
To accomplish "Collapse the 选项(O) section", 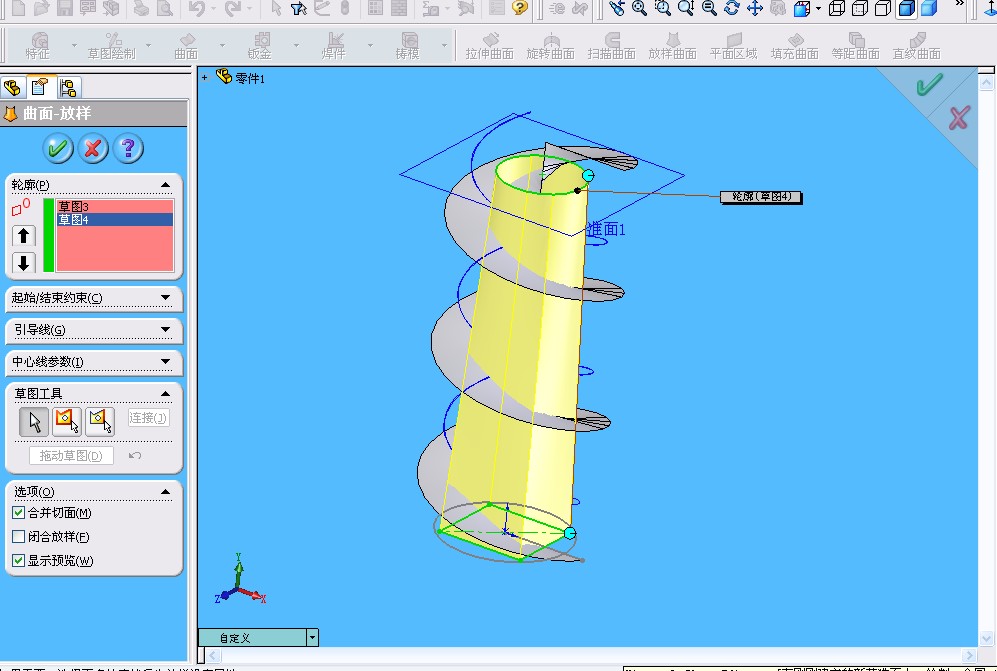I will pyautogui.click(x=165, y=492).
